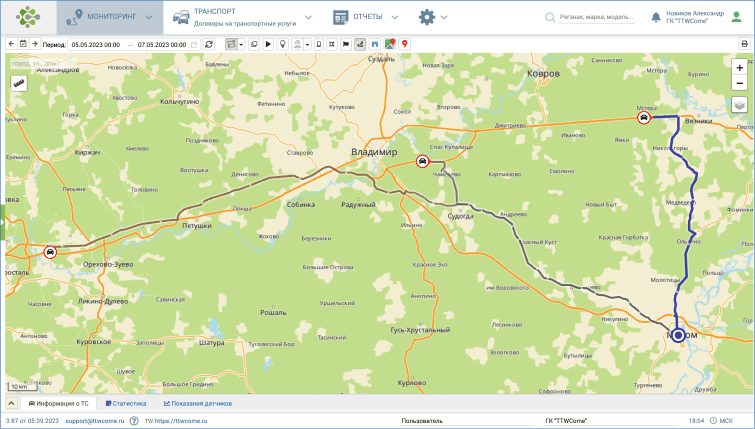Click the Murom blue vehicle marker

point(678,335)
